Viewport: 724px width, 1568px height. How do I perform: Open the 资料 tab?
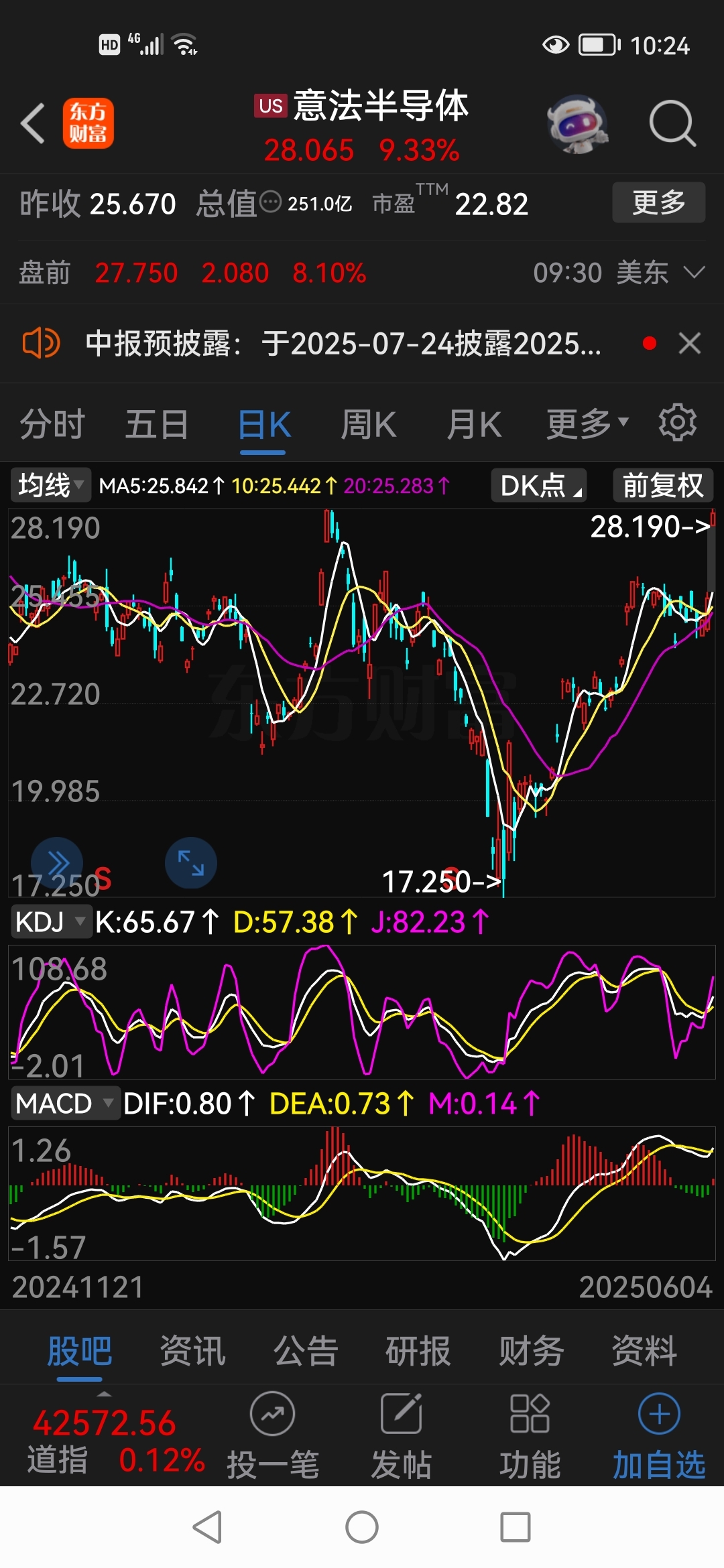(x=644, y=1351)
